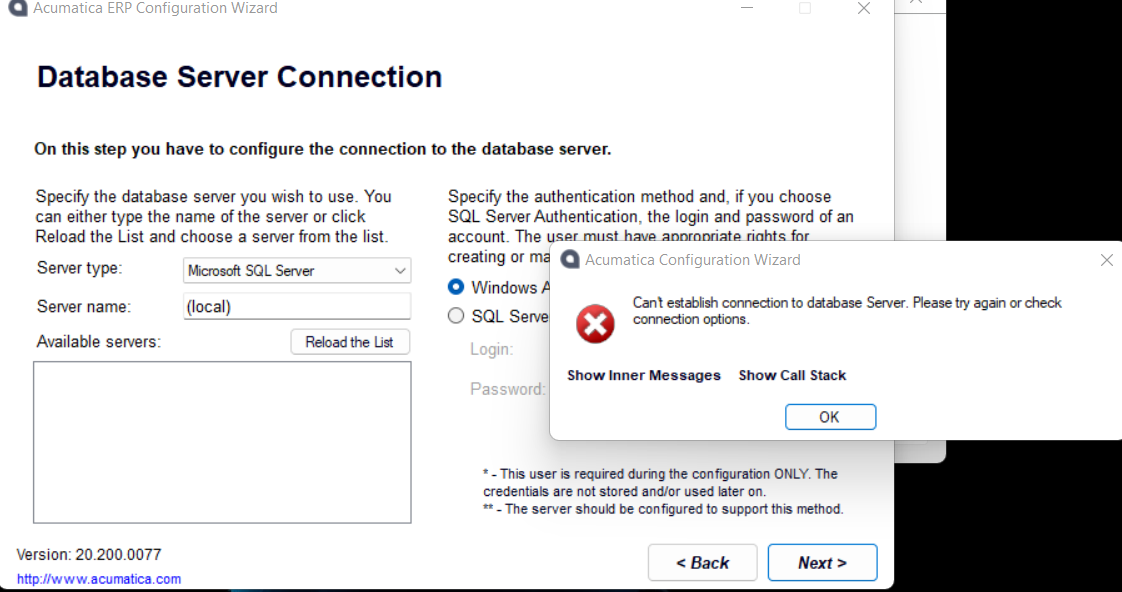
Task: Click the Version: 20.200.0077 text
Action: point(89,555)
